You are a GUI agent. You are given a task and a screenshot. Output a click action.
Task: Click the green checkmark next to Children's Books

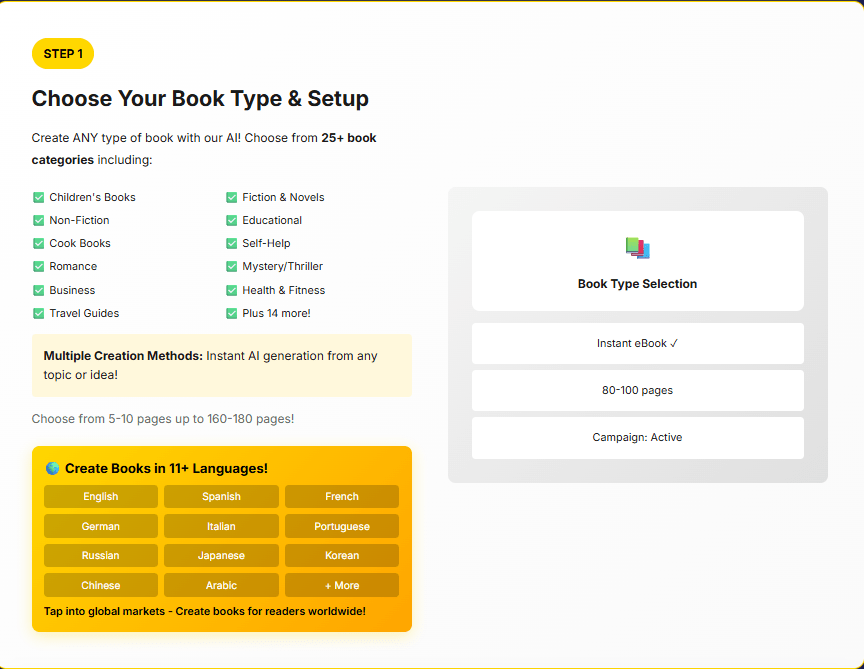point(39,197)
